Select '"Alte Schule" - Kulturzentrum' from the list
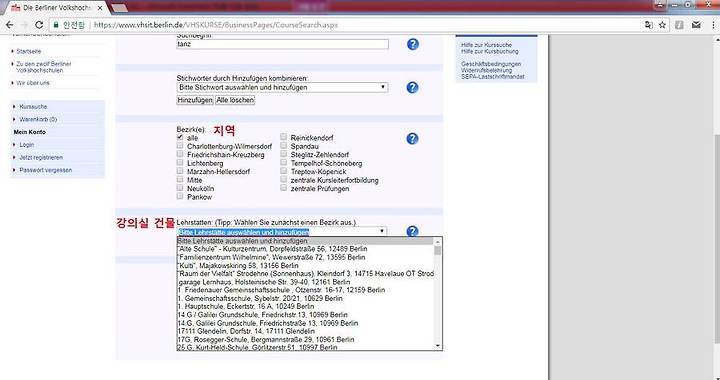Viewport: 720px width, 380px height. pos(305,249)
